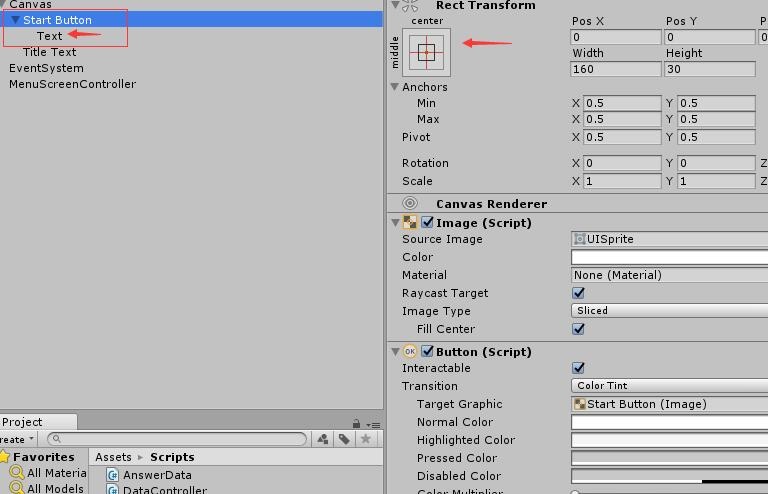768x494 pixels.
Task: Collapse the Rect Transform component
Action: click(x=395, y=5)
